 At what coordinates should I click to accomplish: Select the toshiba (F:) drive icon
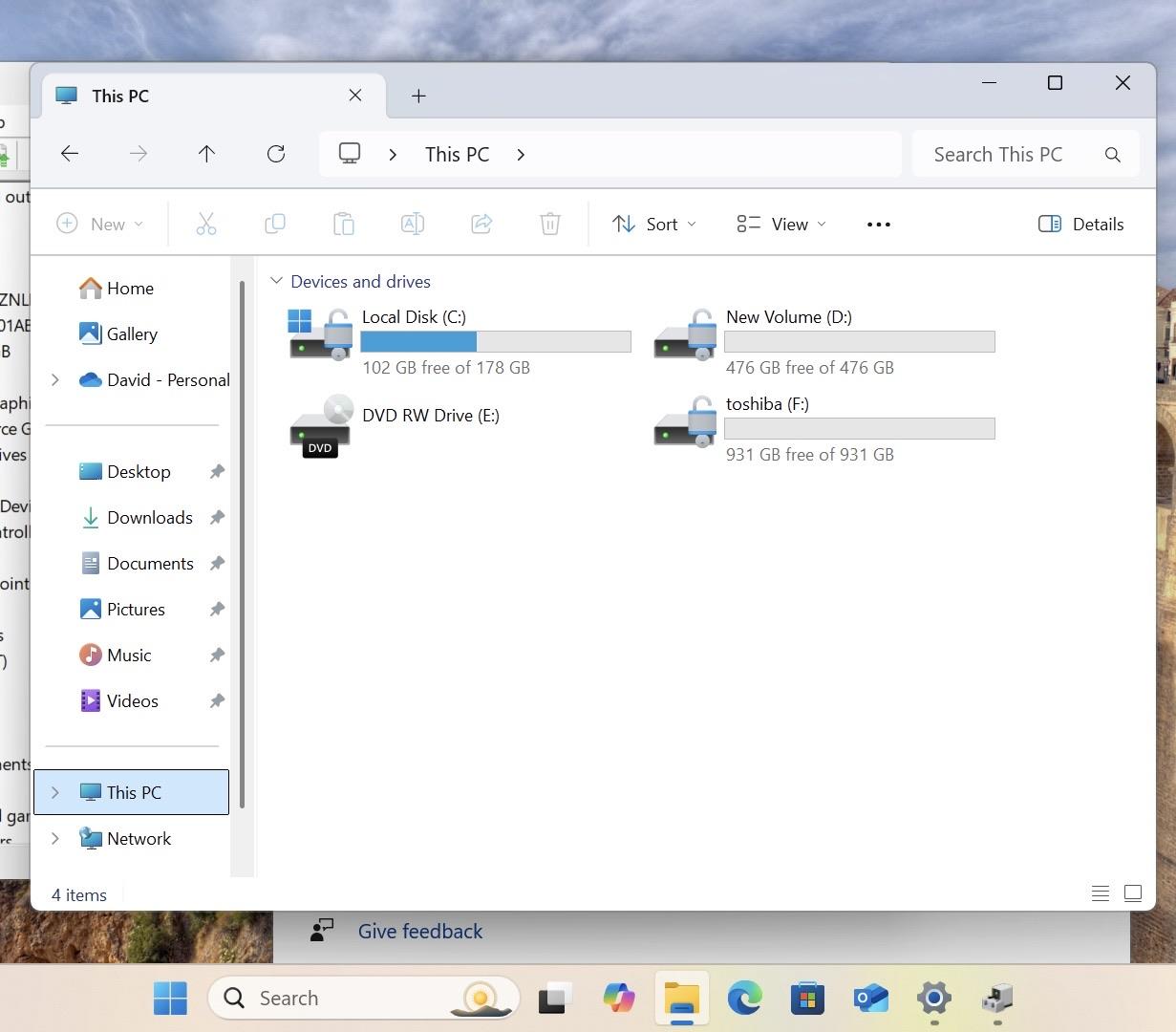(685, 421)
